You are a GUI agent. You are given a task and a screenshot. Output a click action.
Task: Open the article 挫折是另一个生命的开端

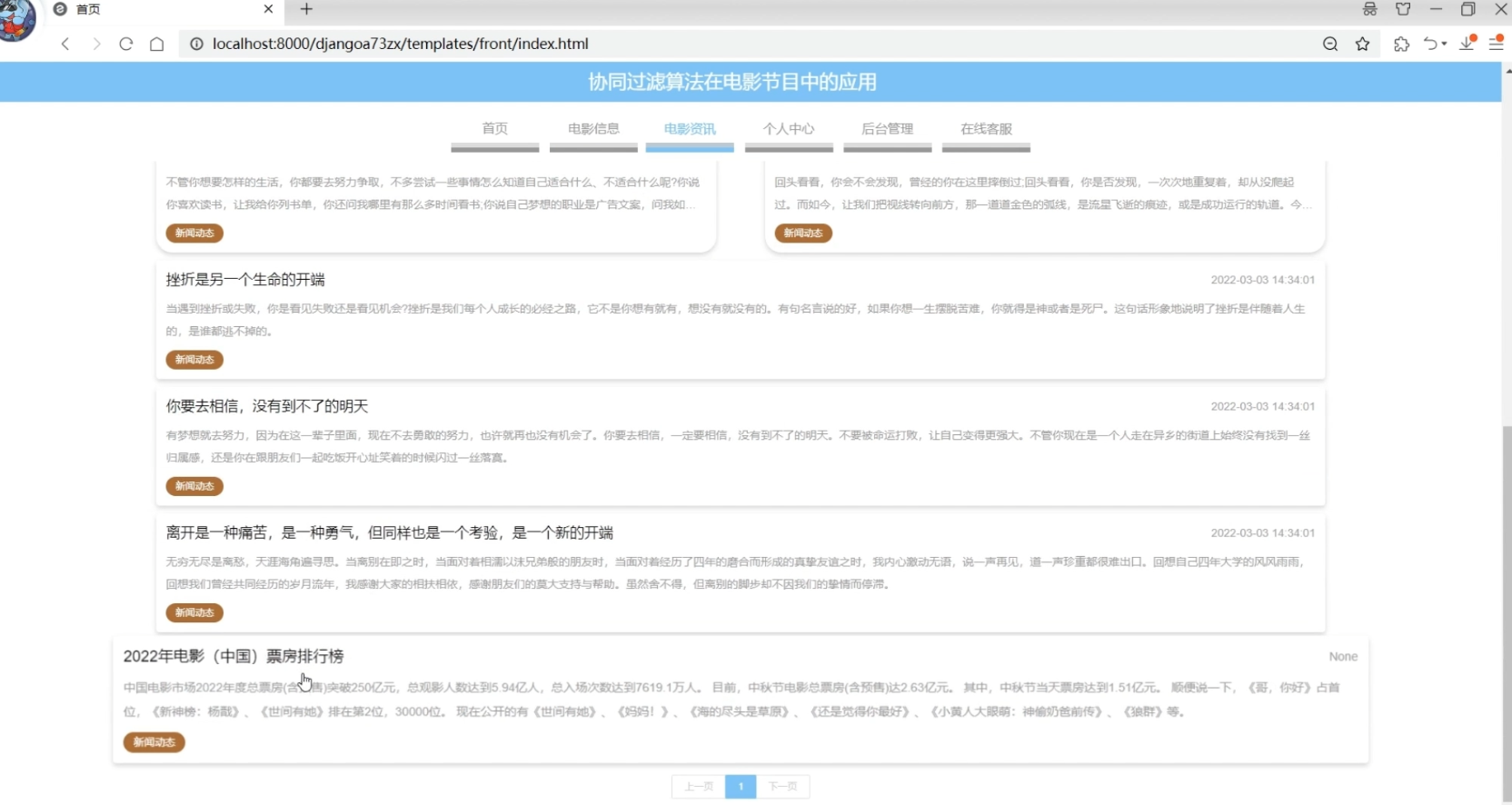[245, 280]
